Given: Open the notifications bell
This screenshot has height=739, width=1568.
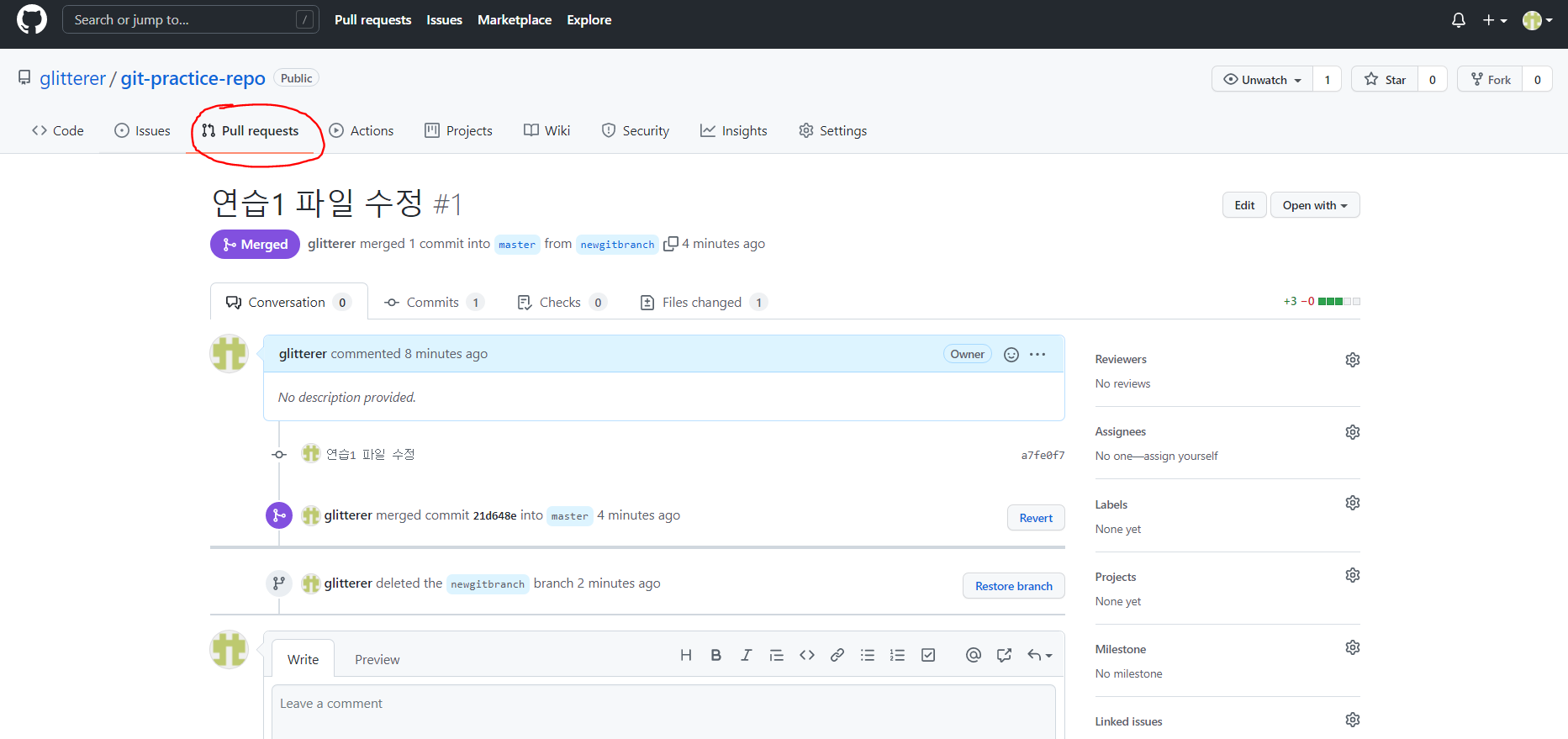Looking at the screenshot, I should click(x=1459, y=20).
